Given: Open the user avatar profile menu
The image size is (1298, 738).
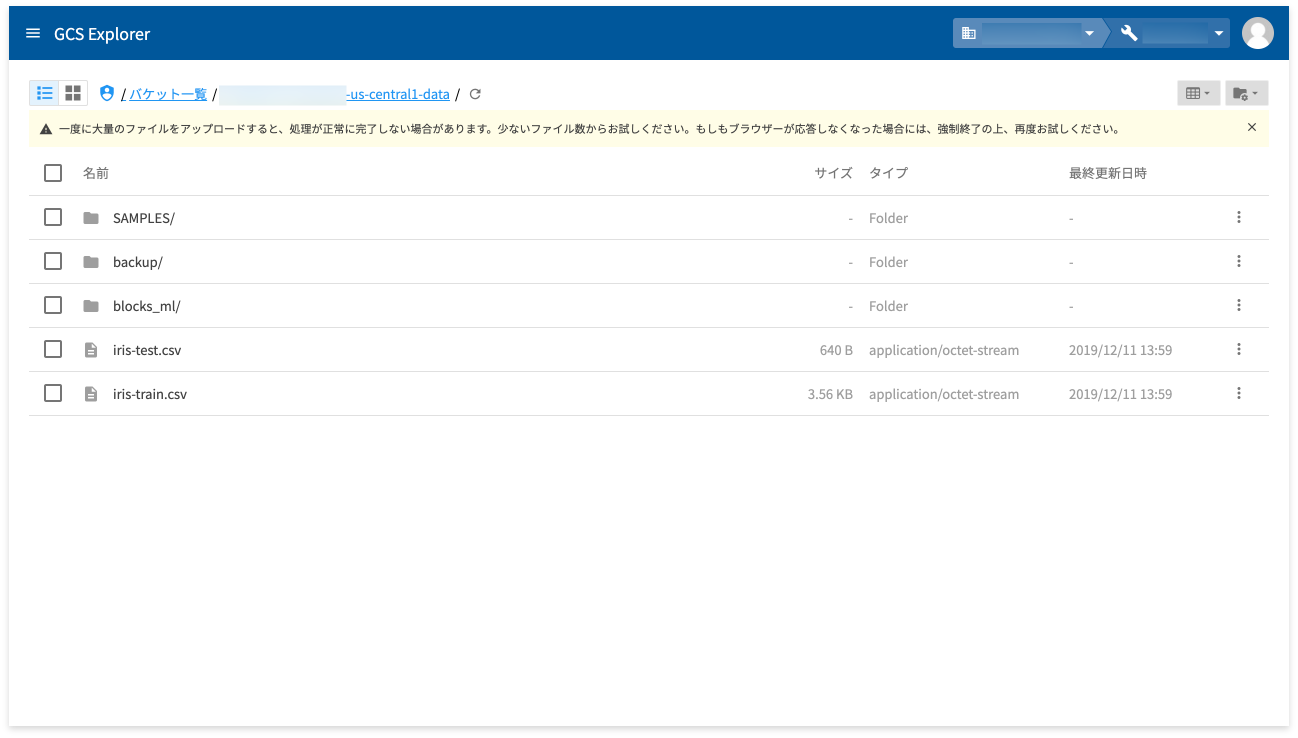Looking at the screenshot, I should [x=1257, y=33].
